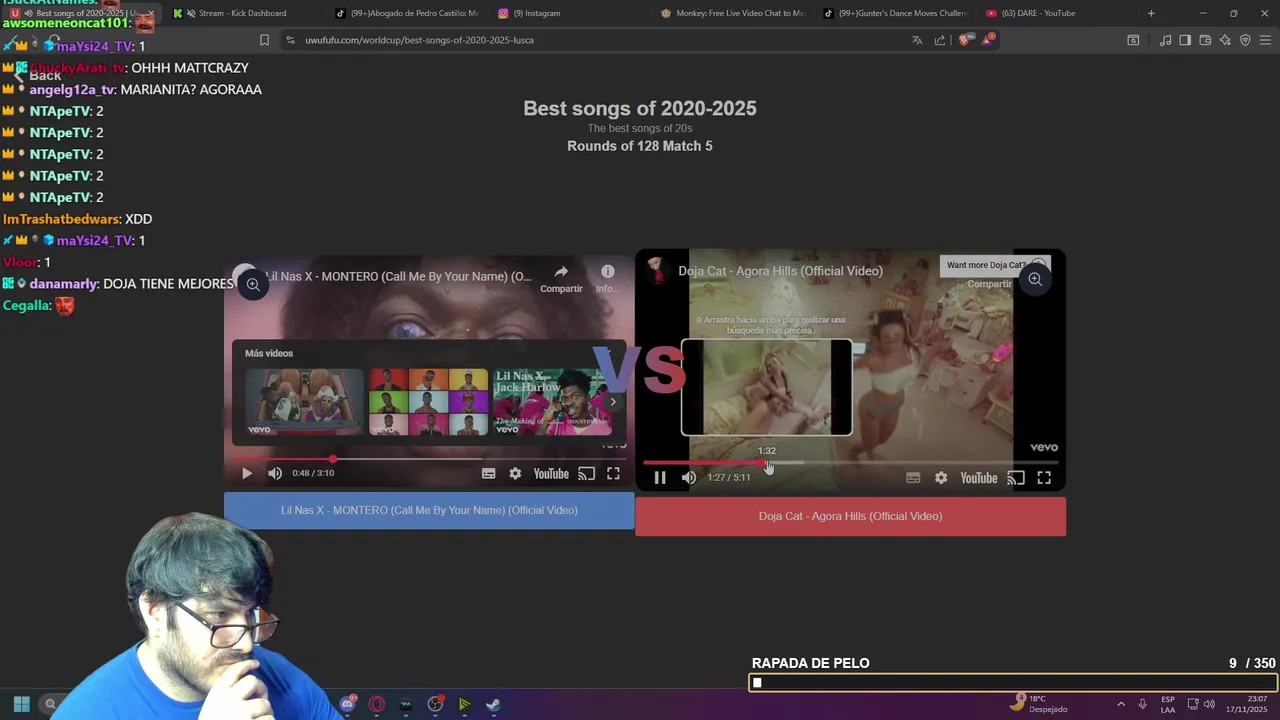Open YouTube logo link on Agora Hills player
The height and width of the screenshot is (720, 1280).
978,478
